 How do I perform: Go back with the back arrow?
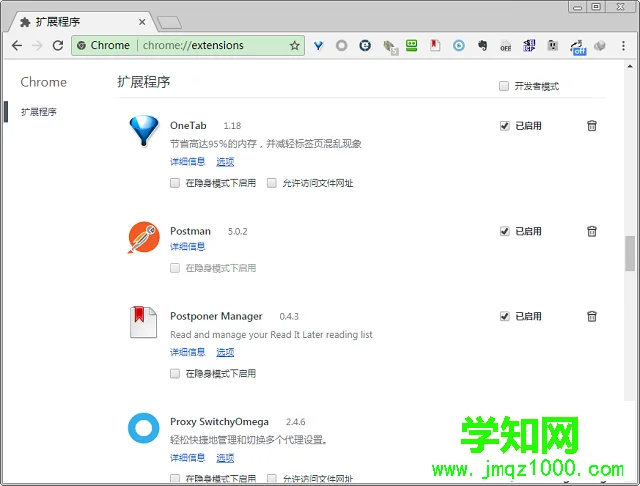[17, 45]
